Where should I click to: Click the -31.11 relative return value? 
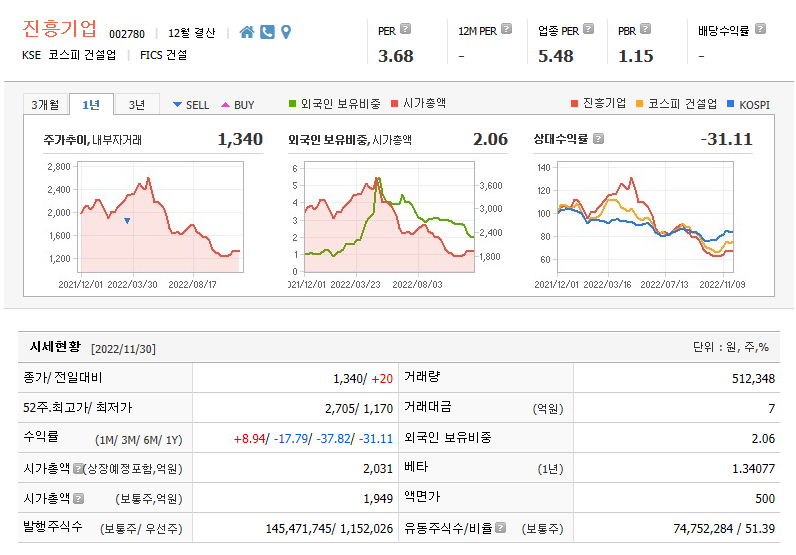coord(726,139)
